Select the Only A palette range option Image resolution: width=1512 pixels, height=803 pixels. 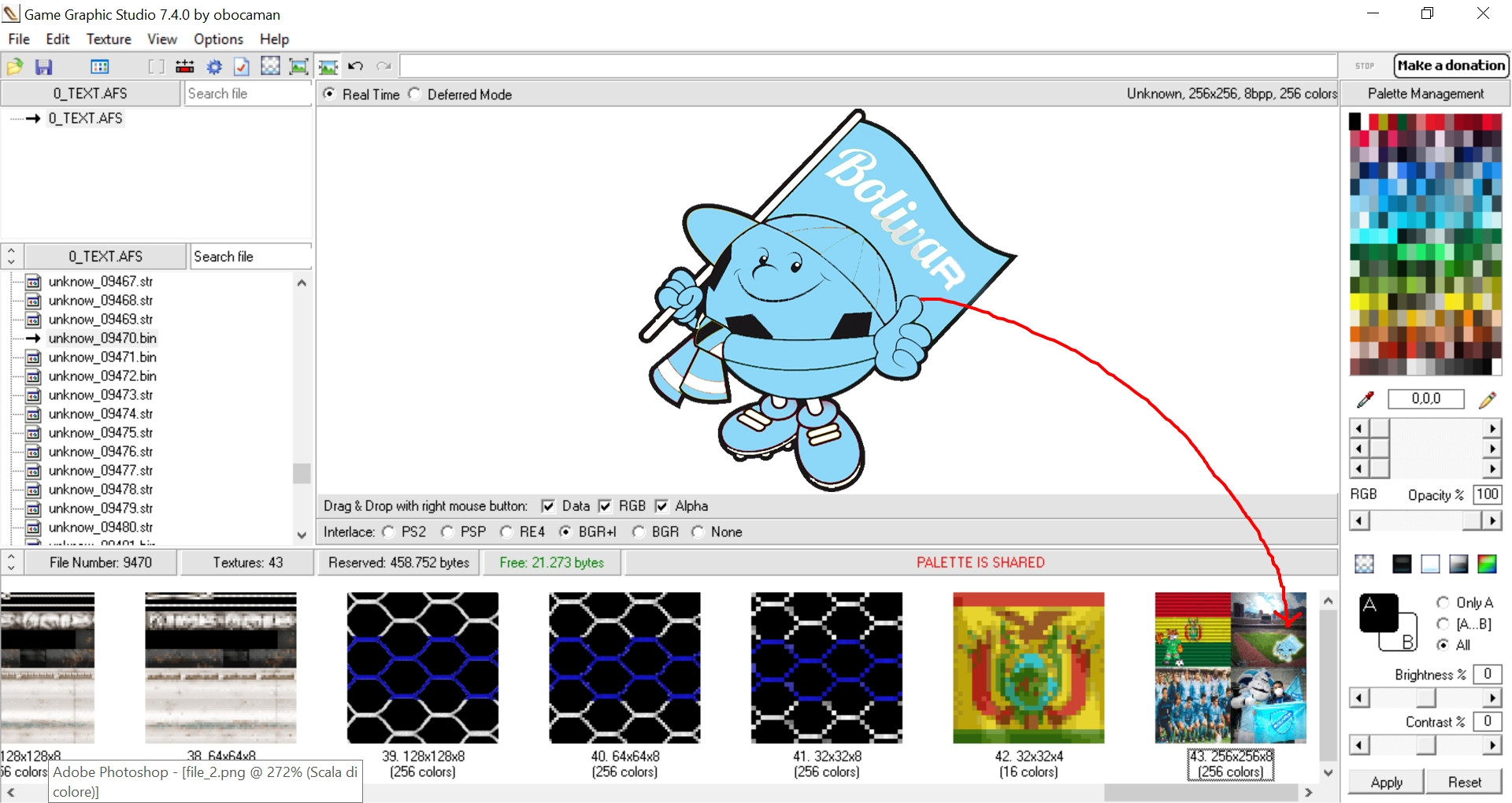coord(1443,602)
